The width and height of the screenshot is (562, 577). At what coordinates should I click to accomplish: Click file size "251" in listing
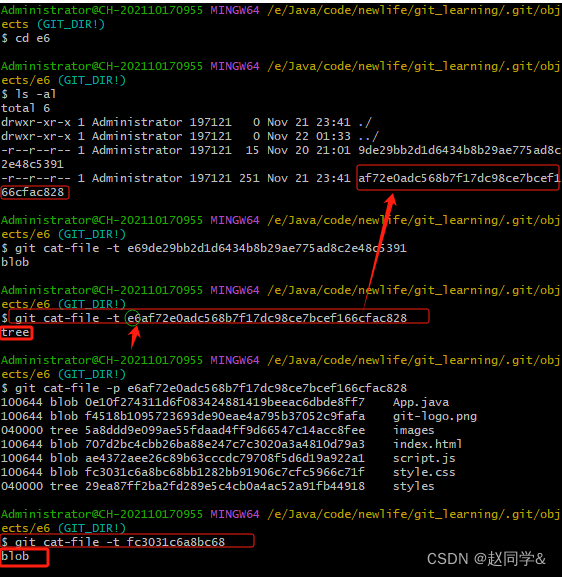point(250,178)
